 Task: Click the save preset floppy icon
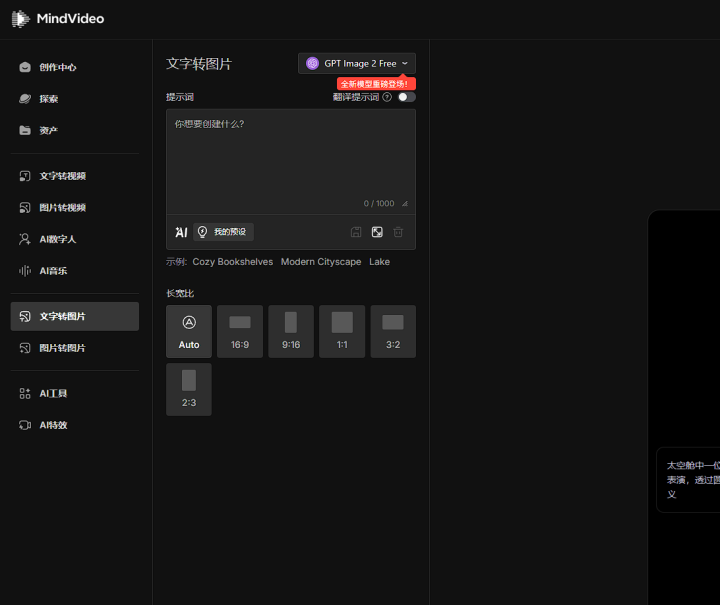click(x=356, y=232)
